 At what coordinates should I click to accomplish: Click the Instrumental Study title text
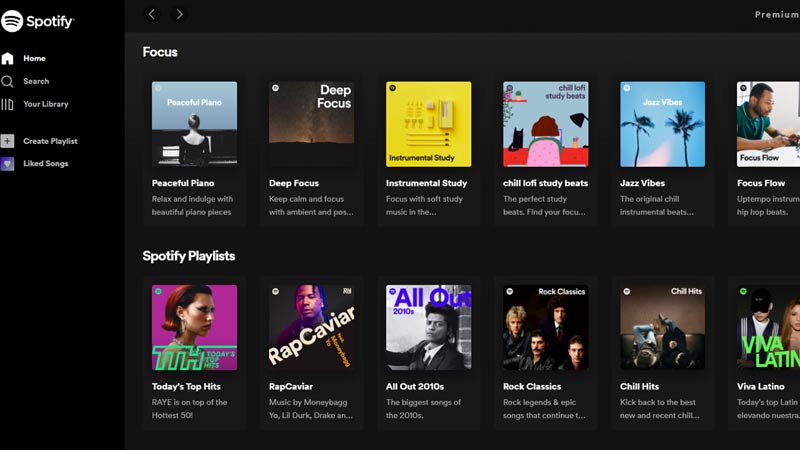click(x=427, y=183)
